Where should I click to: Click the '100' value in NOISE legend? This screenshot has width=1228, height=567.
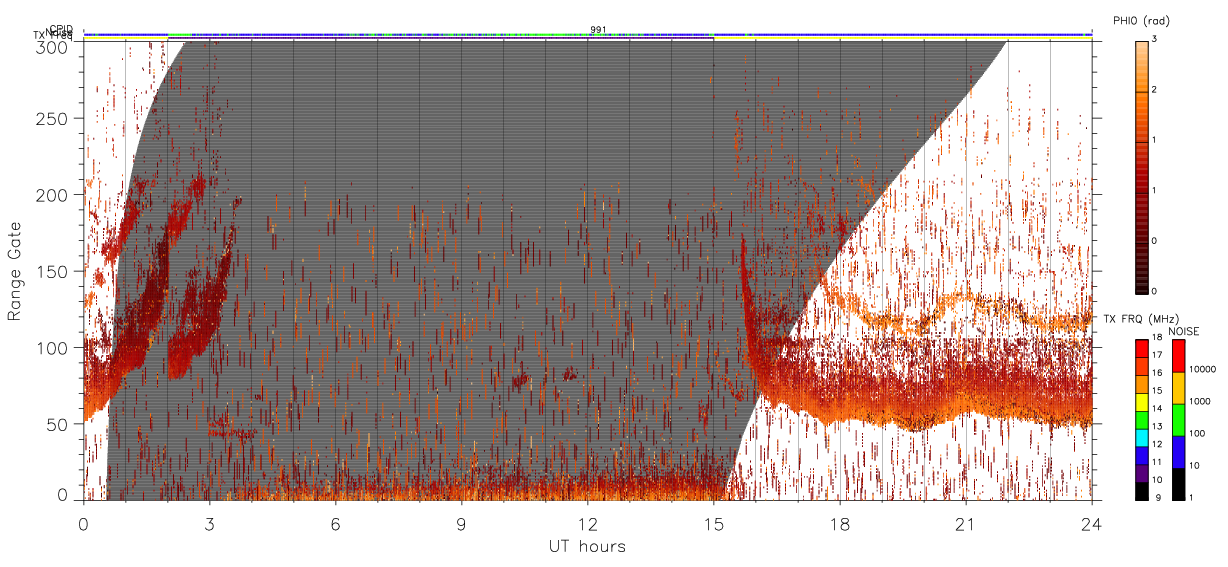coord(1198,433)
